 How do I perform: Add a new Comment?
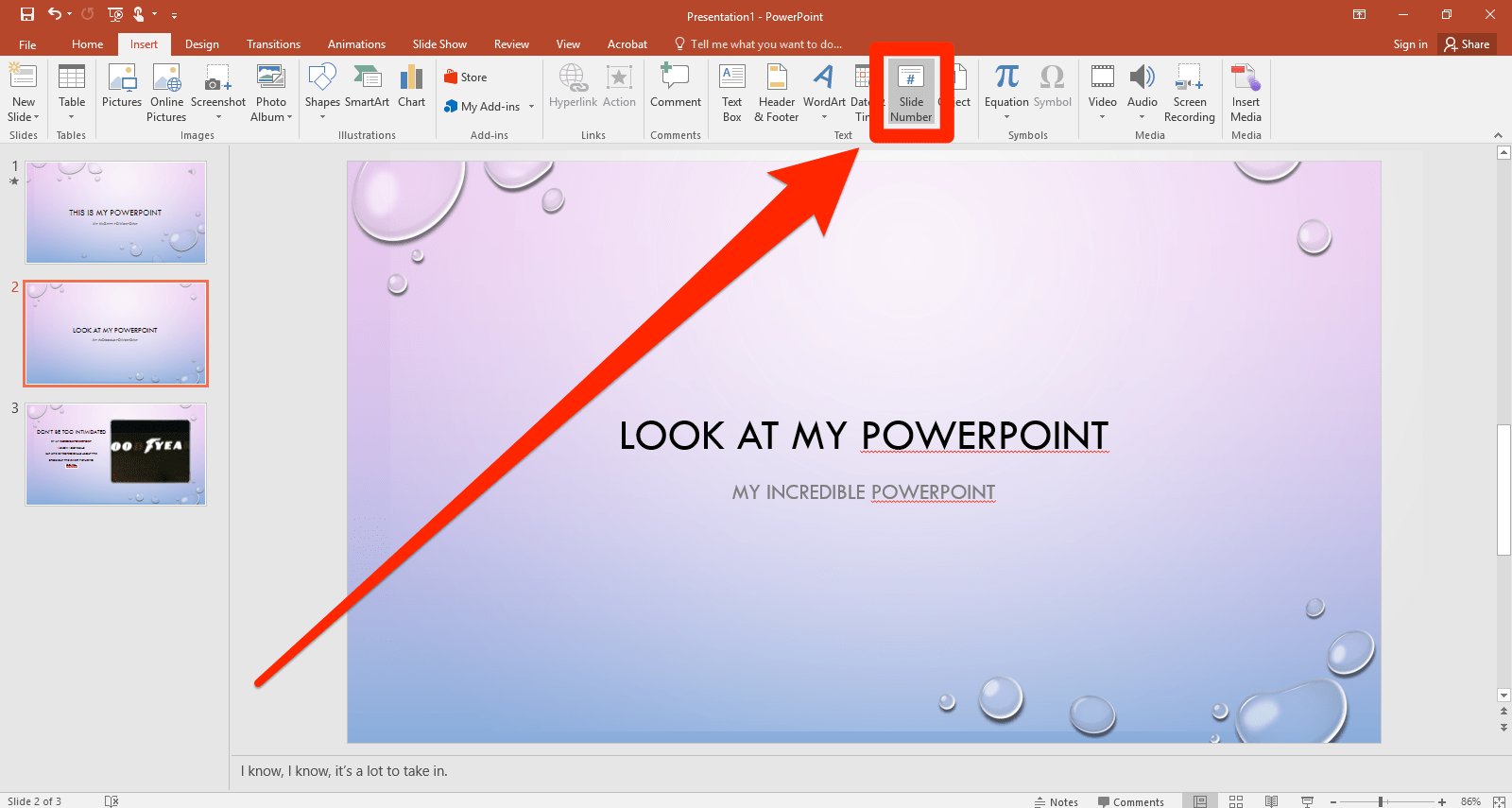(675, 87)
